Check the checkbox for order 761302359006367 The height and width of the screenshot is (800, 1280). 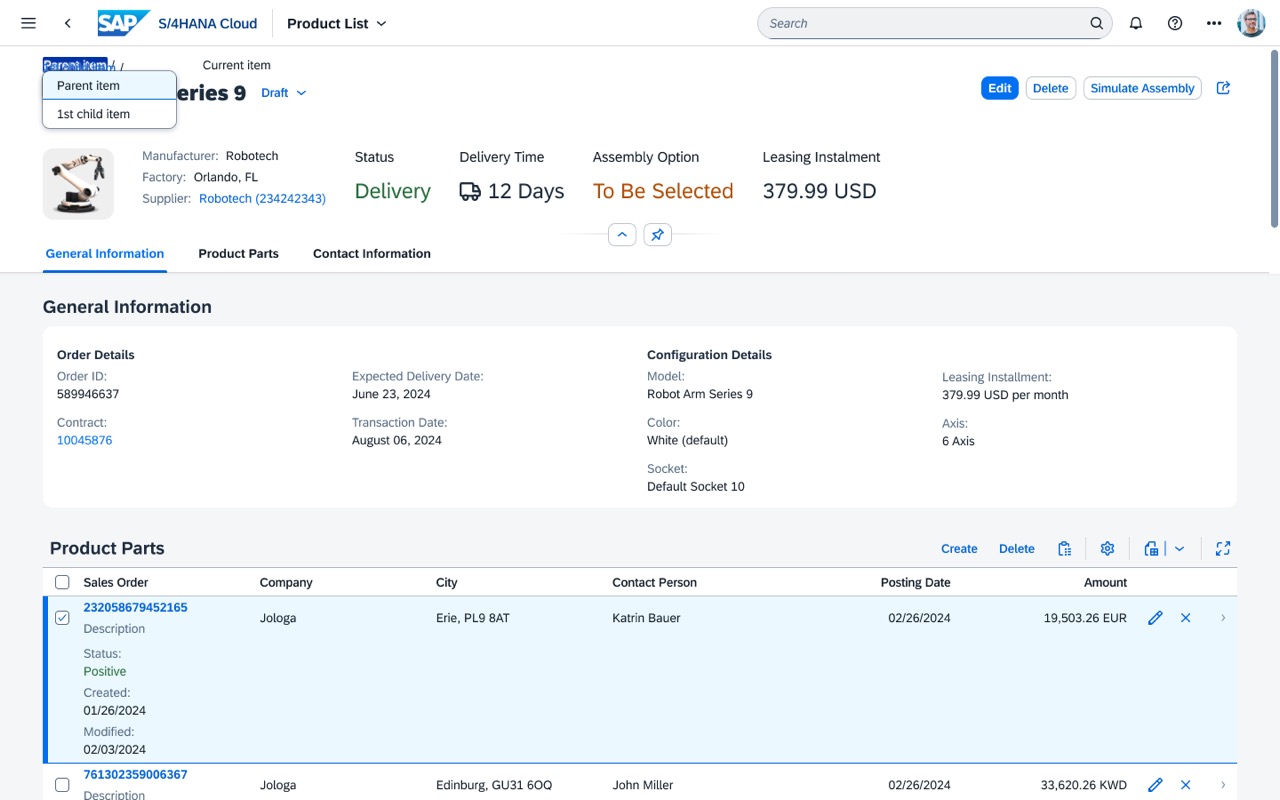(x=62, y=785)
